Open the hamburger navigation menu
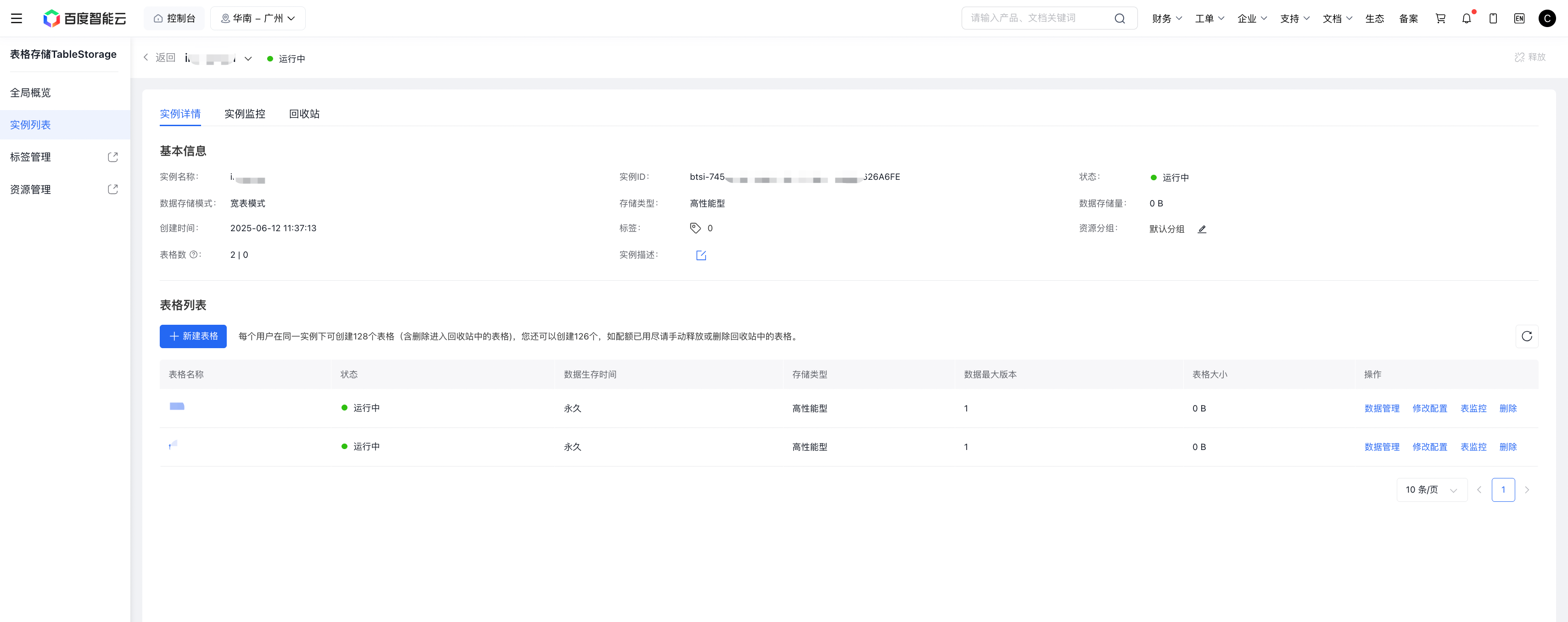The image size is (1568, 622). coord(17,18)
